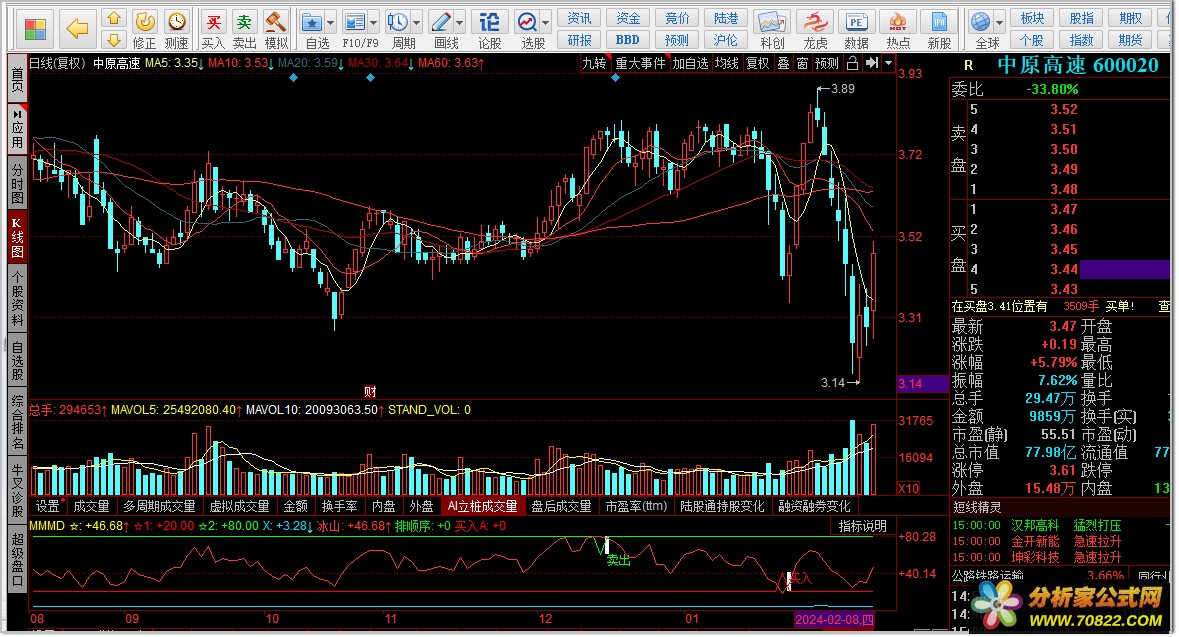Click the 设置 settings button
Viewport: 1179px width, 637px height.
point(47,506)
